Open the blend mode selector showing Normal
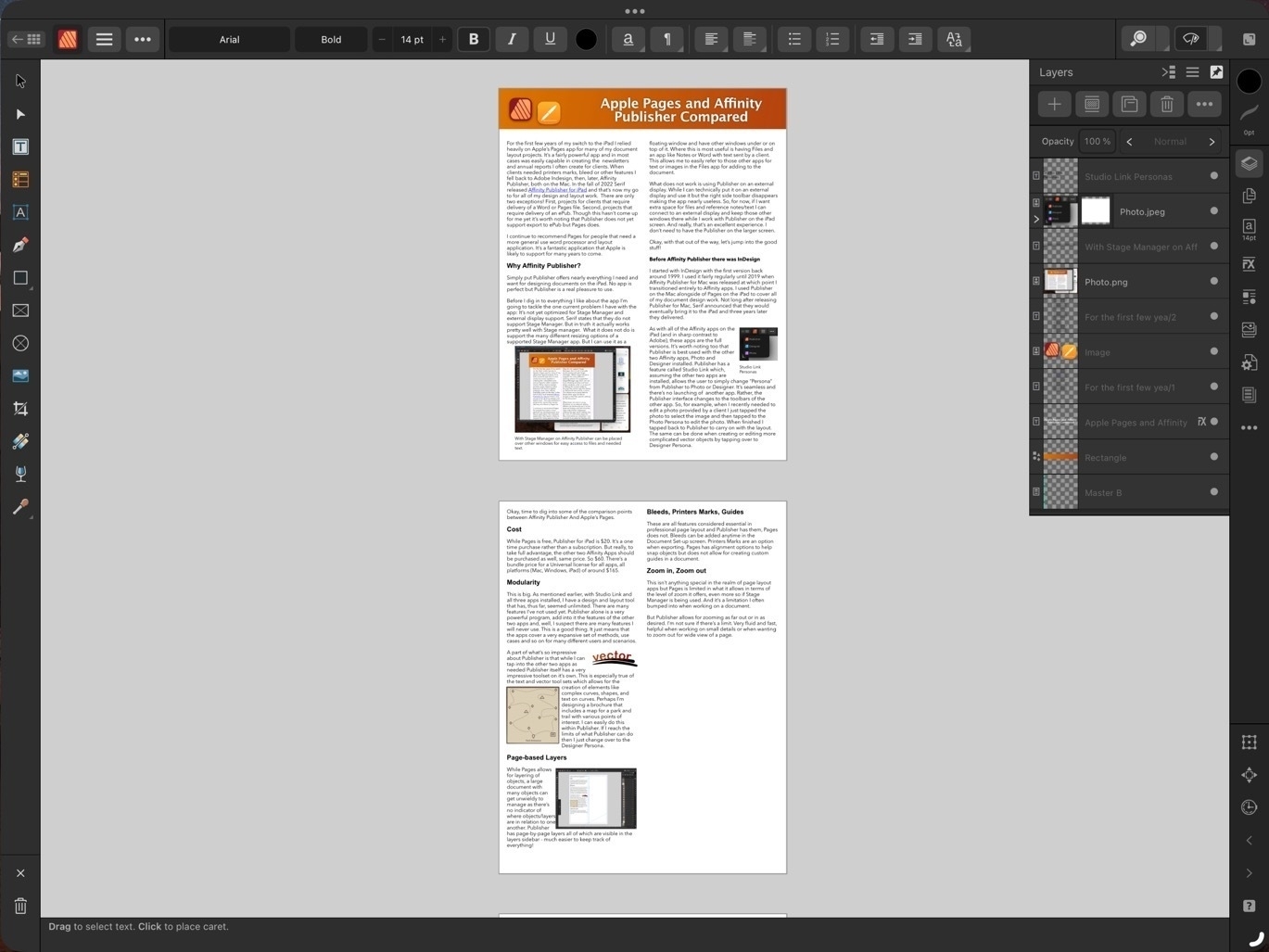 [x=1170, y=141]
